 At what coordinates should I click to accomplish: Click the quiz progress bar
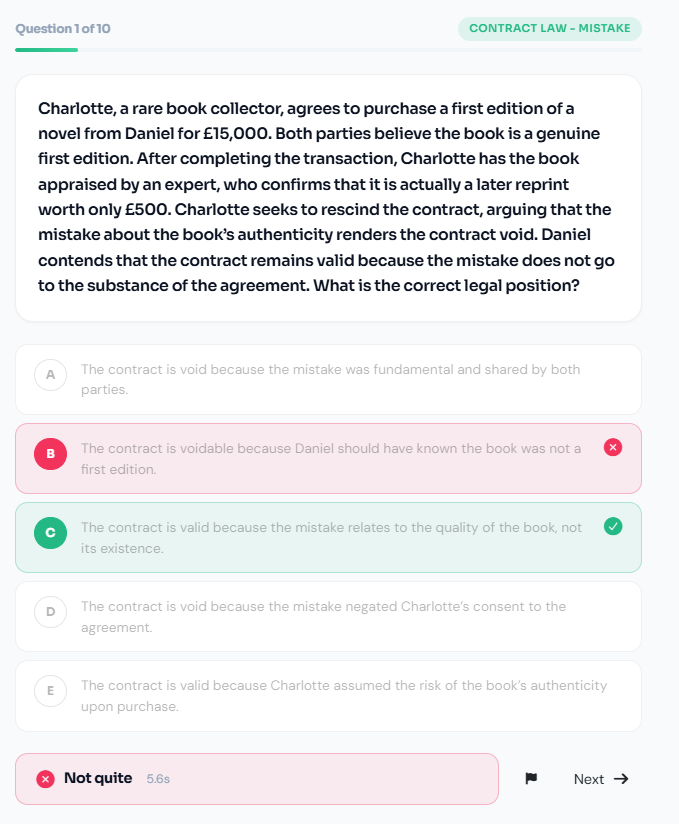(328, 49)
